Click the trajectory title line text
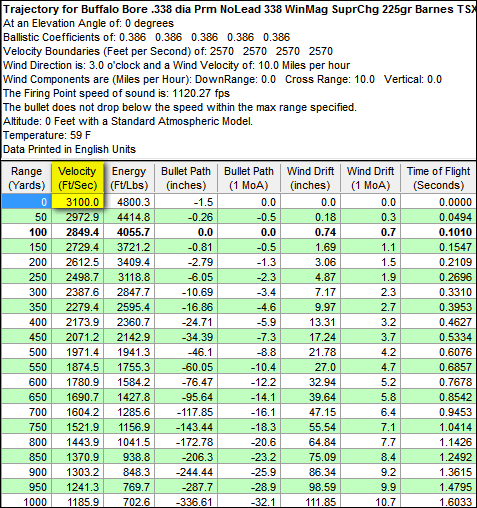 (x=239, y=9)
